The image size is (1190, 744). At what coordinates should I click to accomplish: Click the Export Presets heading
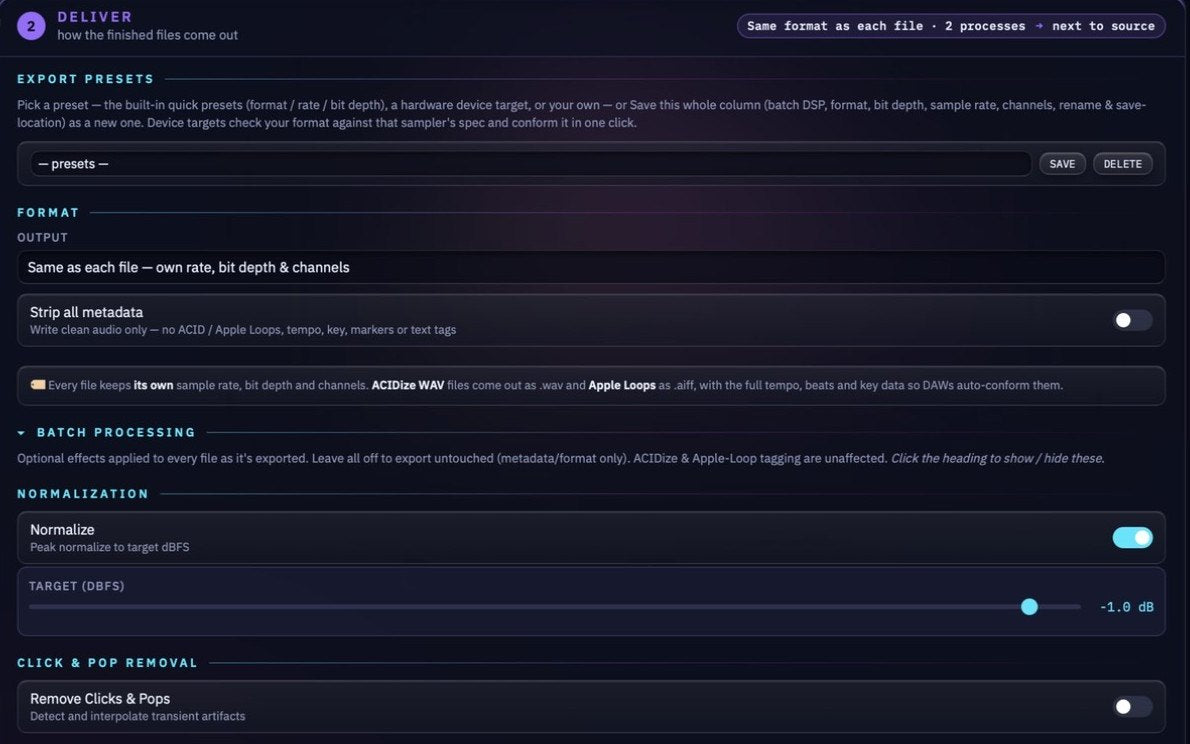point(85,79)
